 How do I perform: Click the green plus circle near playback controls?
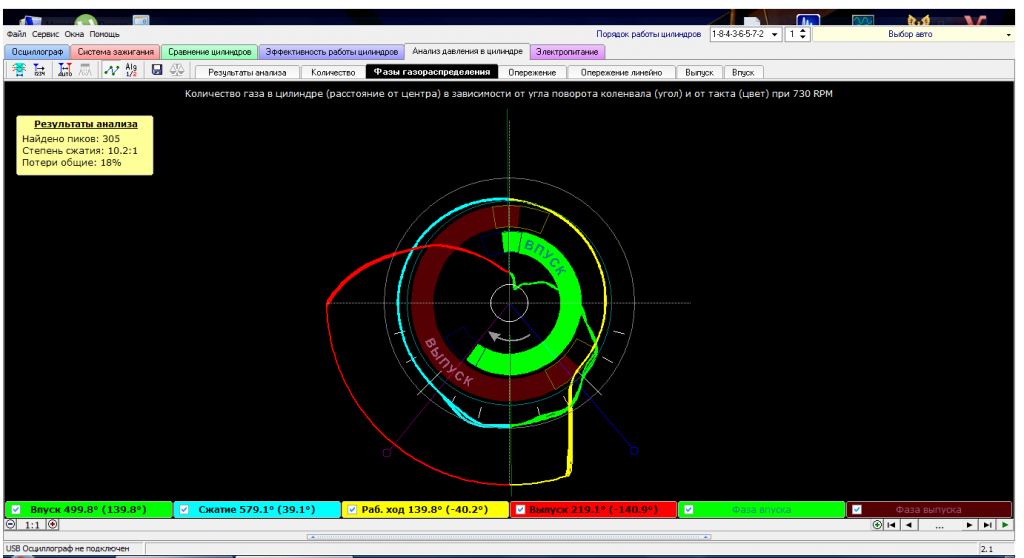[x=877, y=525]
